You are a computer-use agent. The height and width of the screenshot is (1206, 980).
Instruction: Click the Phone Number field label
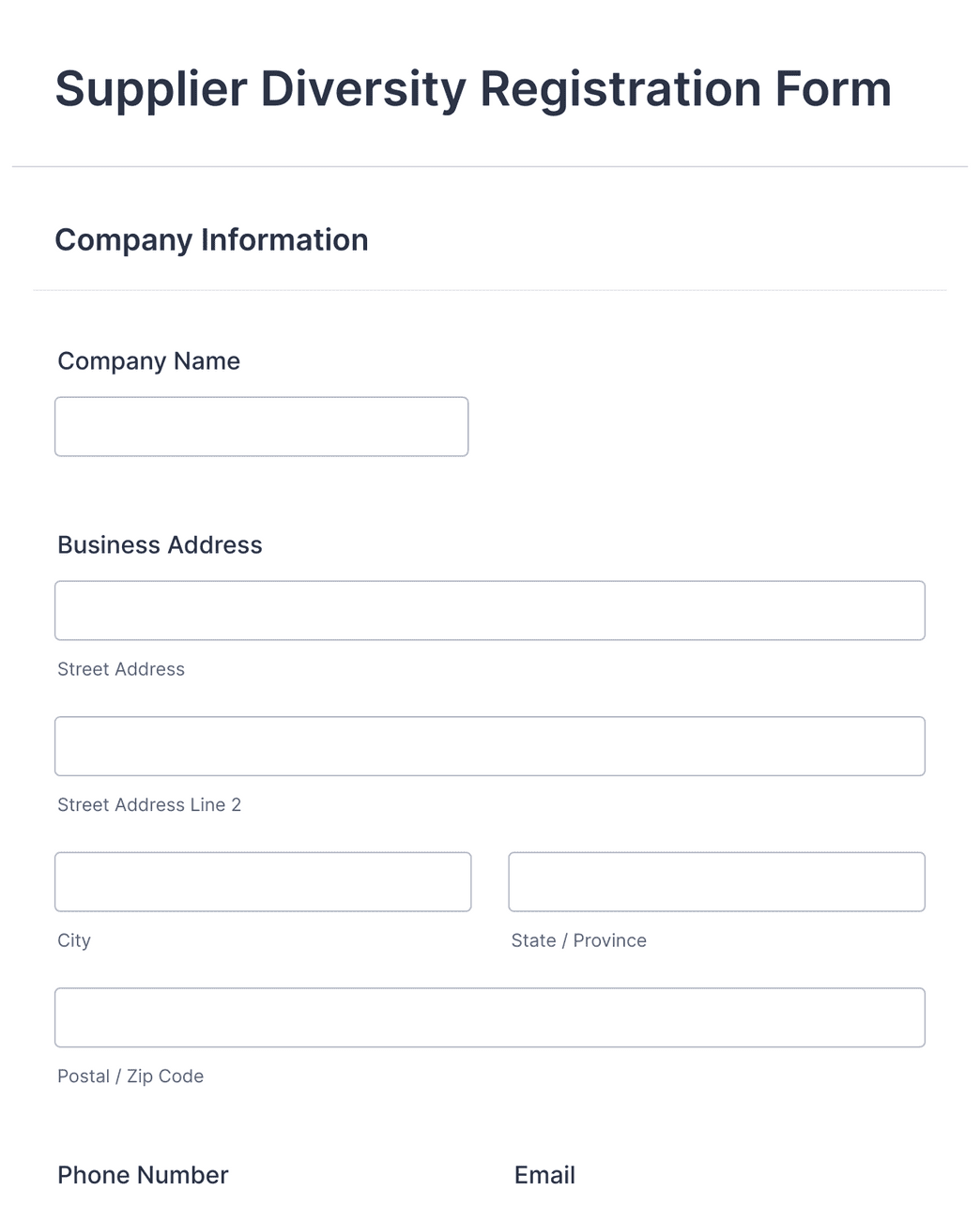point(143,1174)
